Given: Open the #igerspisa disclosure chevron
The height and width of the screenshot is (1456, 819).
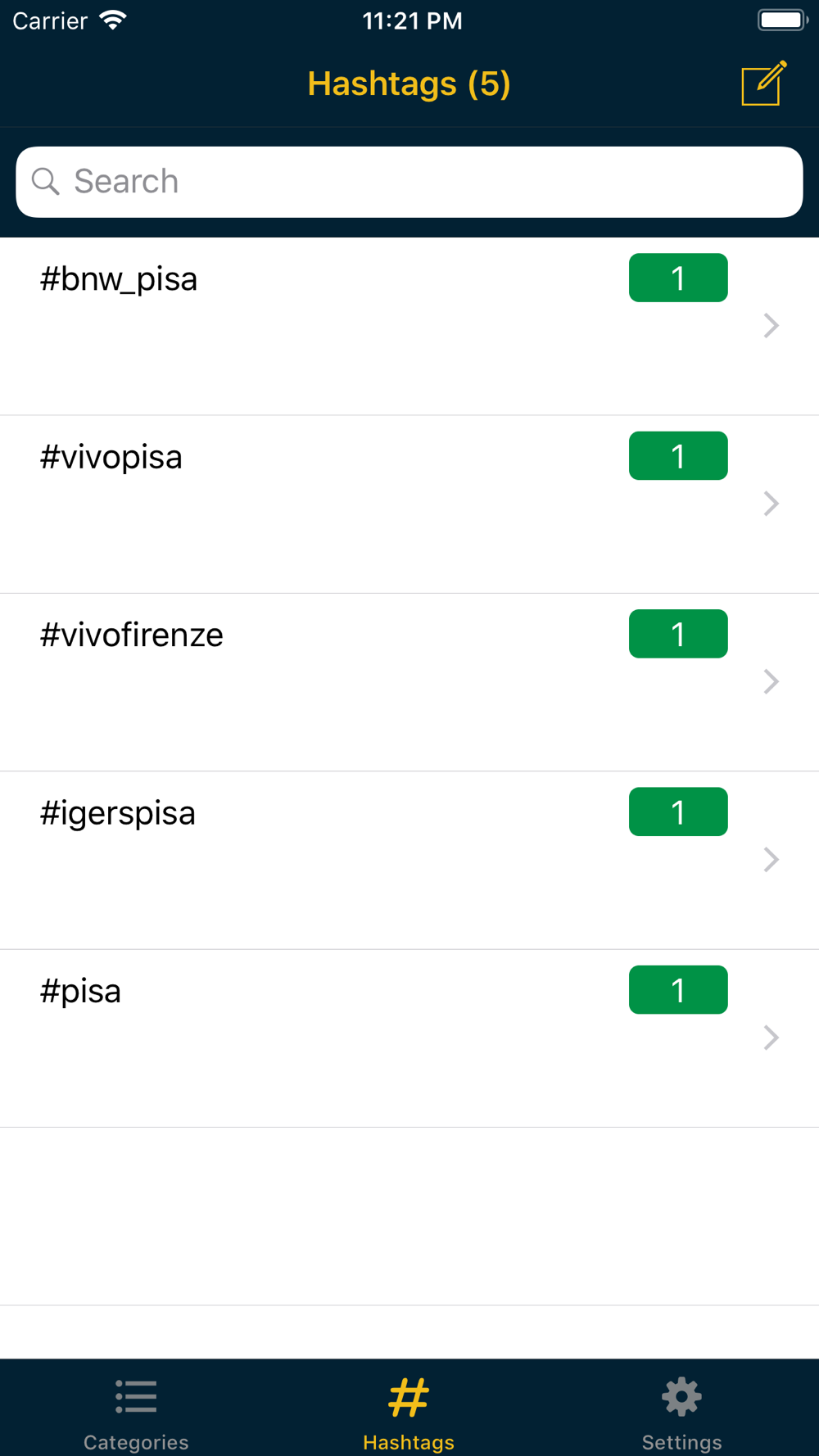Looking at the screenshot, I should pyautogui.click(x=771, y=860).
